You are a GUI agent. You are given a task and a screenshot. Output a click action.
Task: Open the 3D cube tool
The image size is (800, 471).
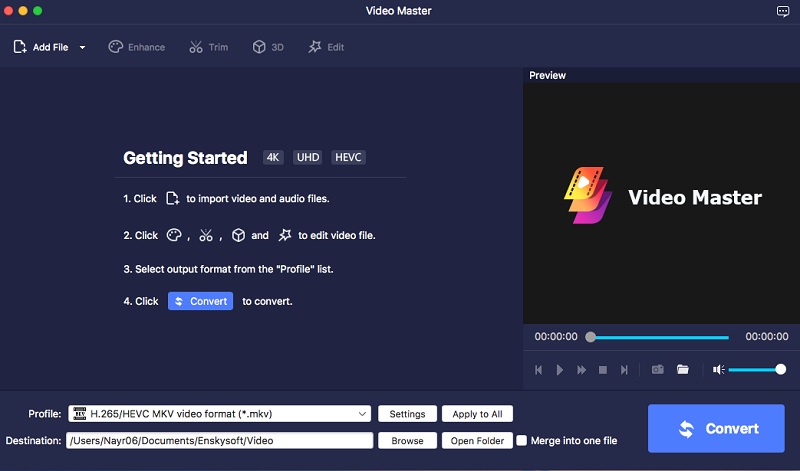(268, 47)
